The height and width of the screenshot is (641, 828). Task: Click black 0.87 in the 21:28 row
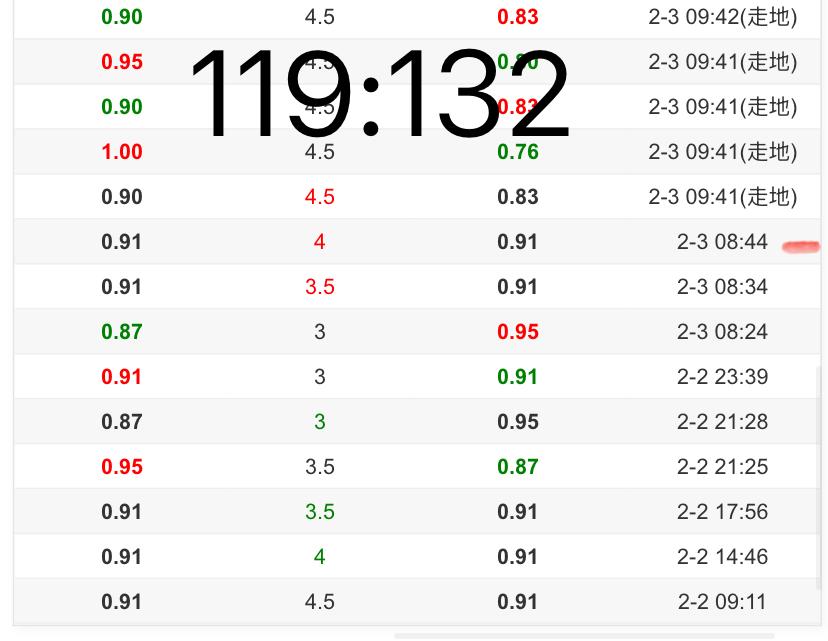(121, 422)
